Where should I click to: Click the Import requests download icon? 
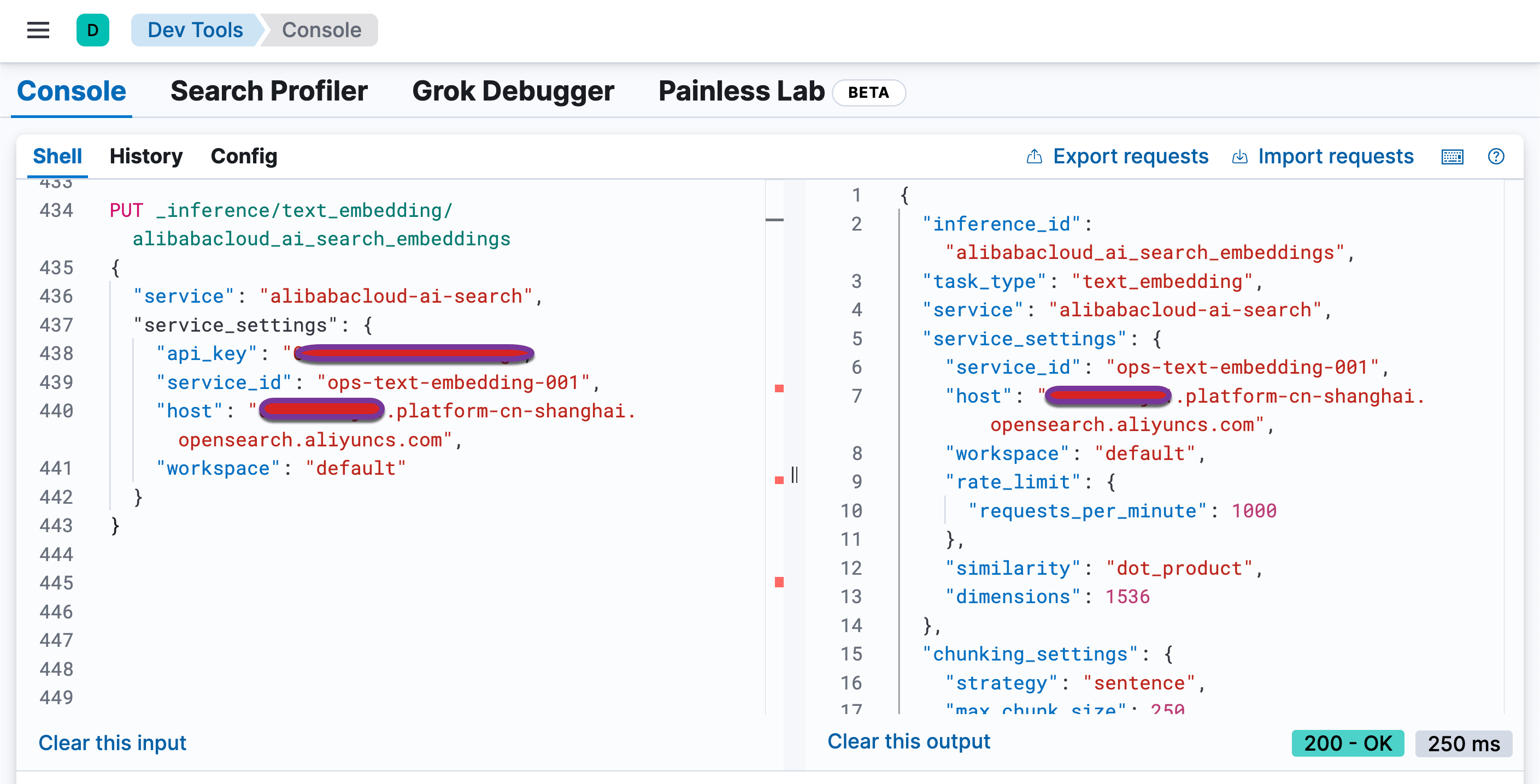click(x=1240, y=157)
